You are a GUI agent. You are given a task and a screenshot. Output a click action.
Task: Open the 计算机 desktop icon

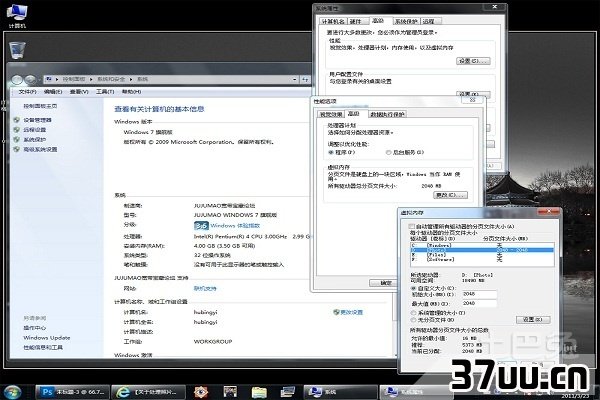pos(17,15)
